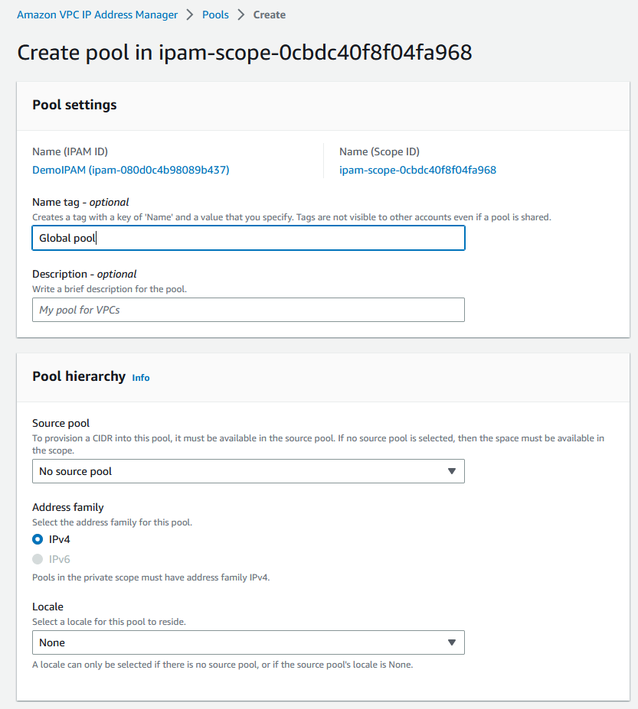Screen dimensions: 638x709
Task: Click into the Description text field
Action: (x=248, y=310)
